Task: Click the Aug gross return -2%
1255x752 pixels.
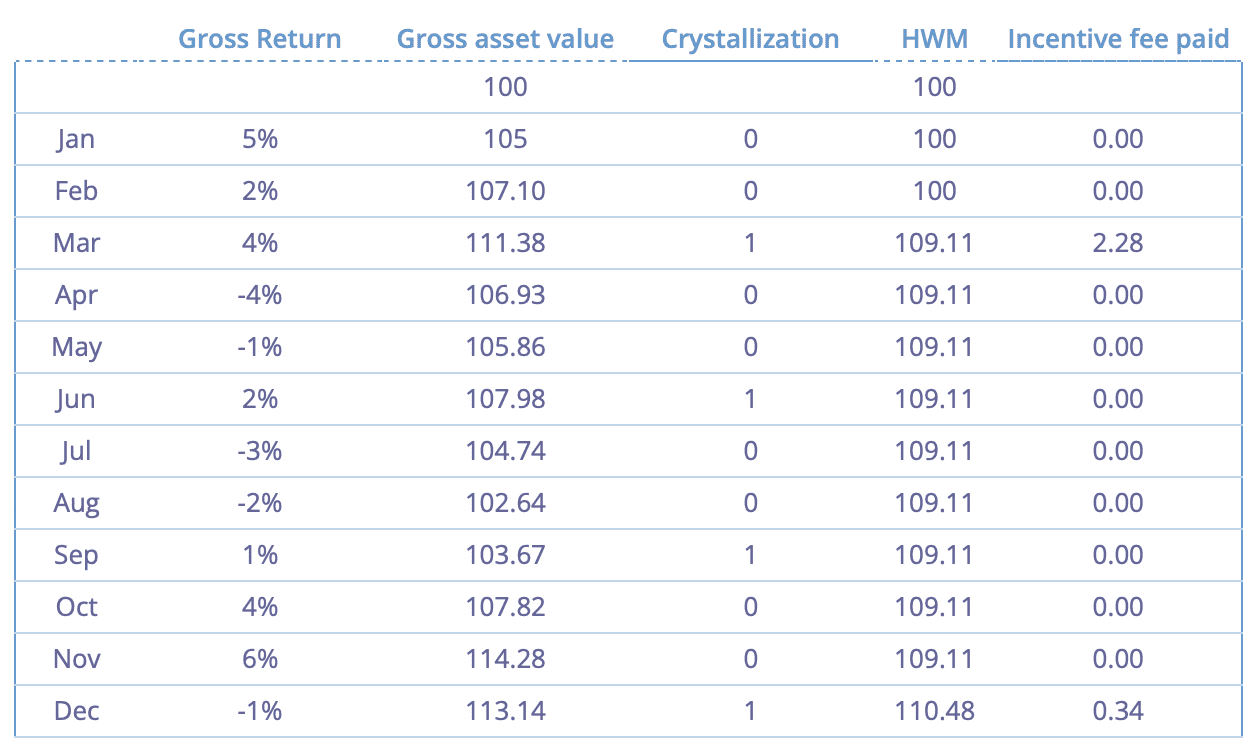Action: point(259,503)
